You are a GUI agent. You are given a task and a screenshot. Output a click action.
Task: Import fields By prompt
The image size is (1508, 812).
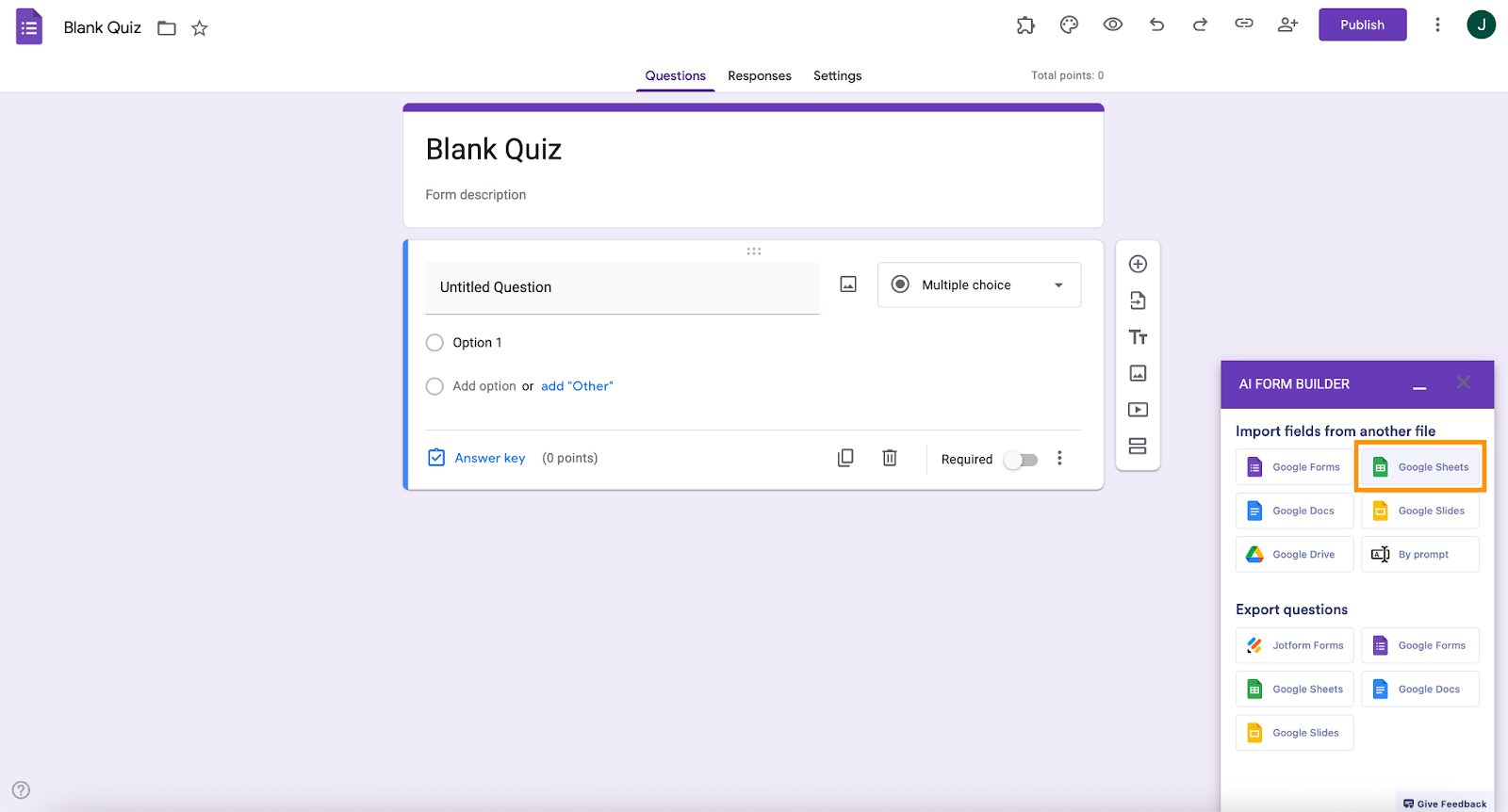coord(1420,555)
